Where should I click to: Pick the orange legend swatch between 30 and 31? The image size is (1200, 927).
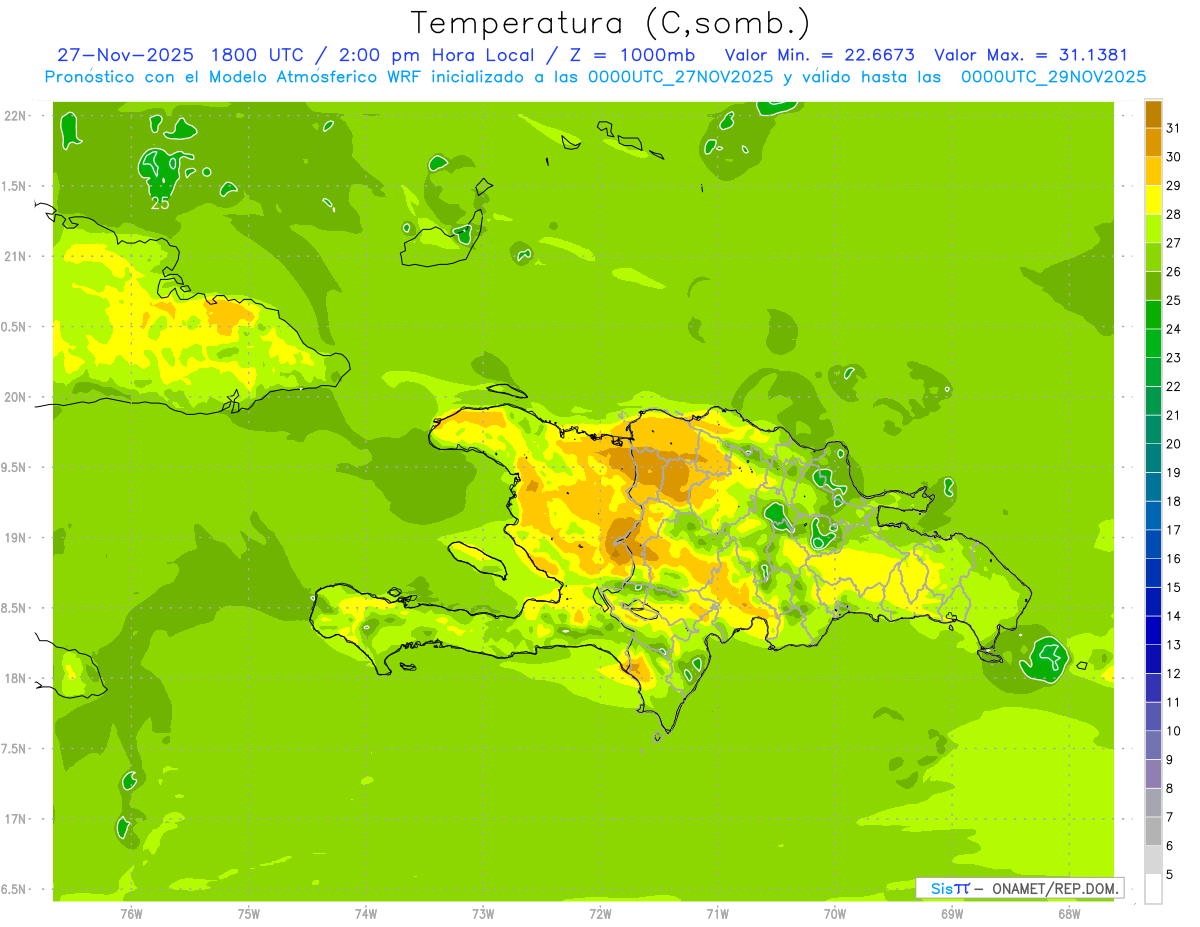pyautogui.click(x=1153, y=142)
